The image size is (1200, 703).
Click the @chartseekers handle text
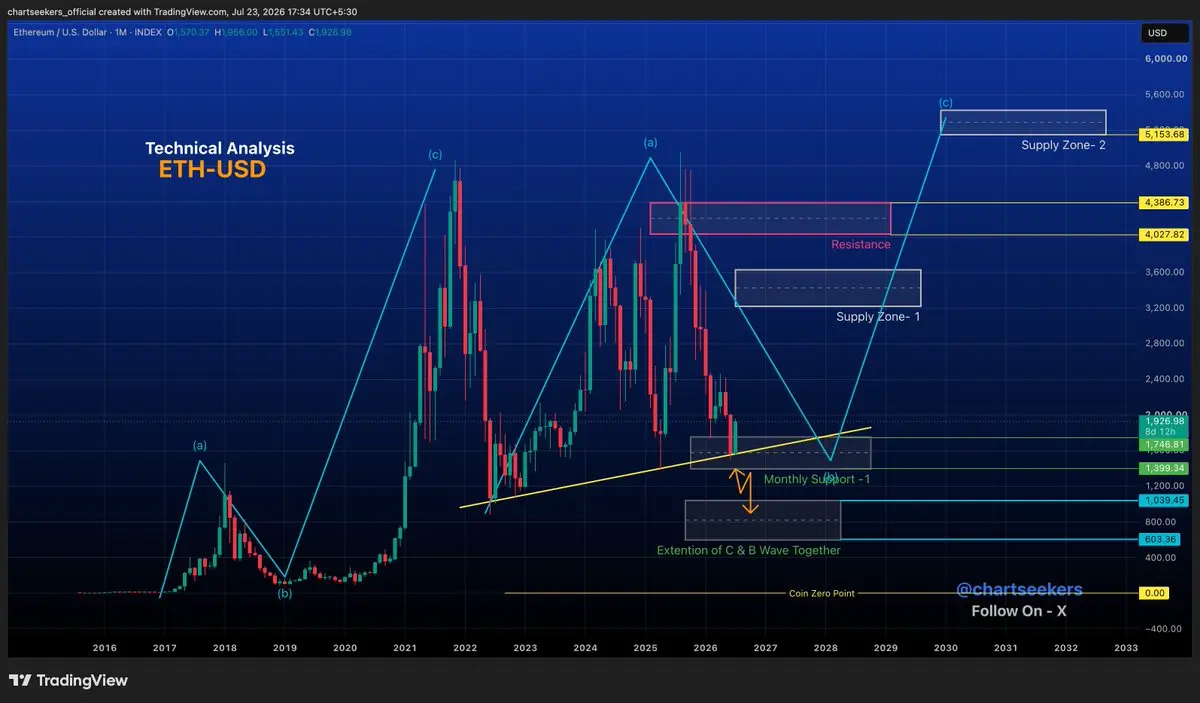(x=1018, y=591)
